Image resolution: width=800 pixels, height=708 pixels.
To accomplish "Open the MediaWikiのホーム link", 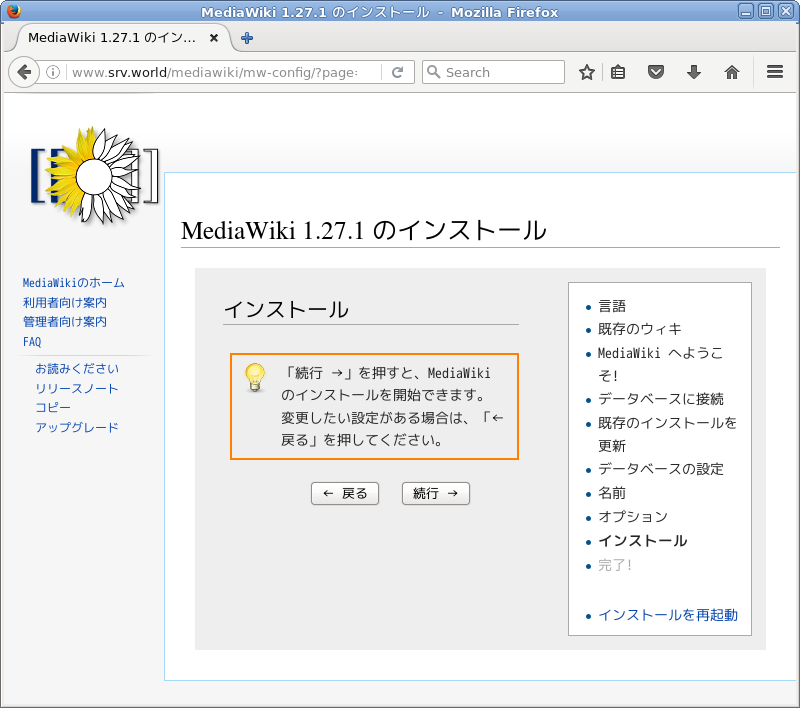I will [73, 283].
